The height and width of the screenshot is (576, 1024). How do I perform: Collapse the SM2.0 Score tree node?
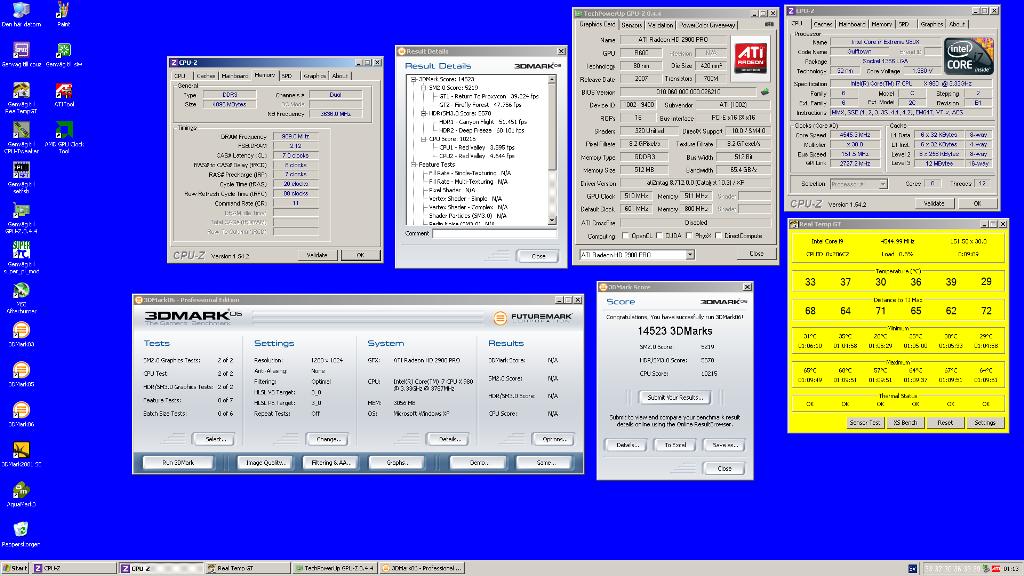coord(423,88)
